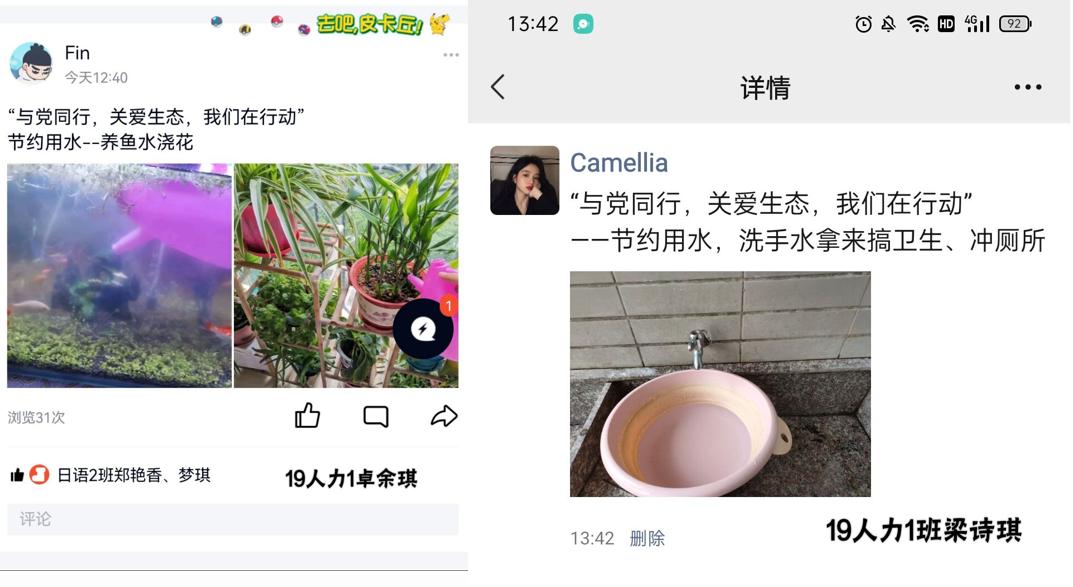
Task: Tap the green app icon in status bar
Action: (583, 24)
